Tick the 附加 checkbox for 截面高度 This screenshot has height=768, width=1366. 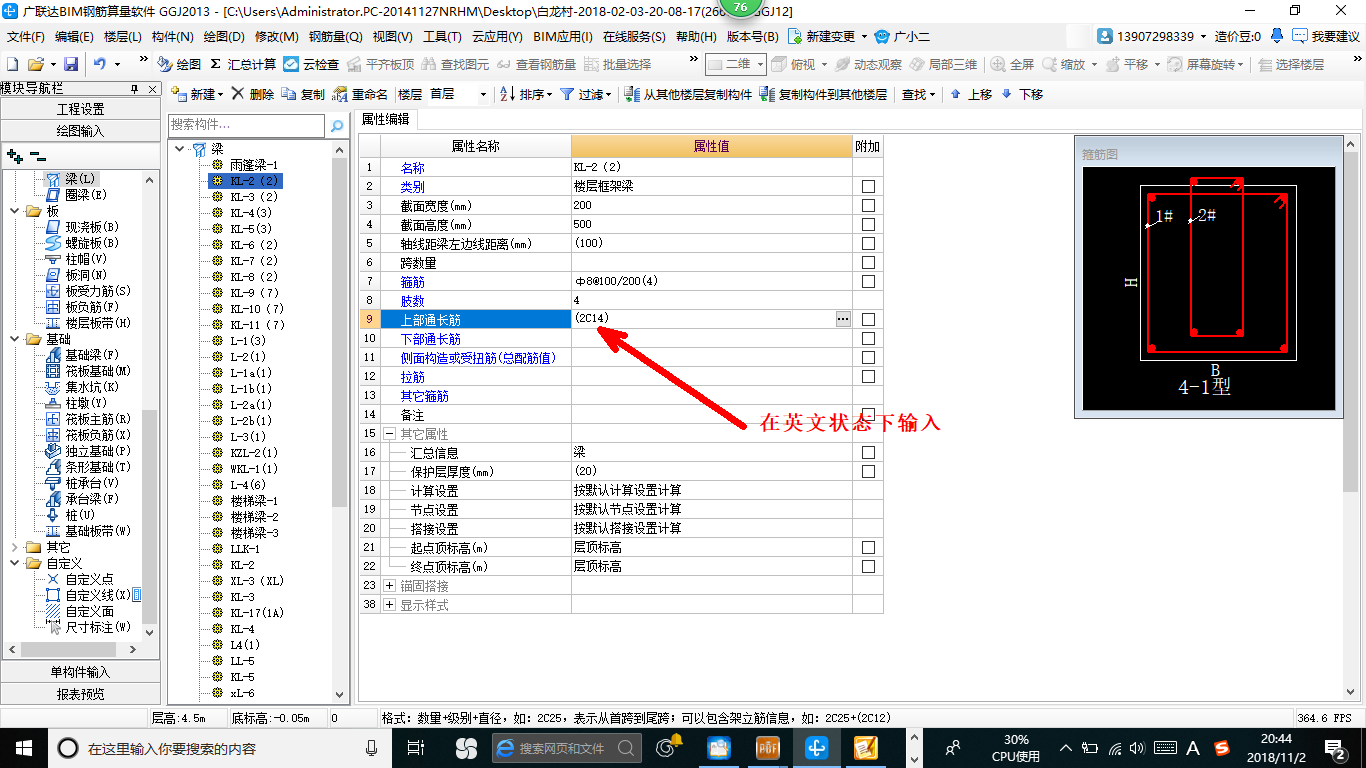pyautogui.click(x=868, y=225)
